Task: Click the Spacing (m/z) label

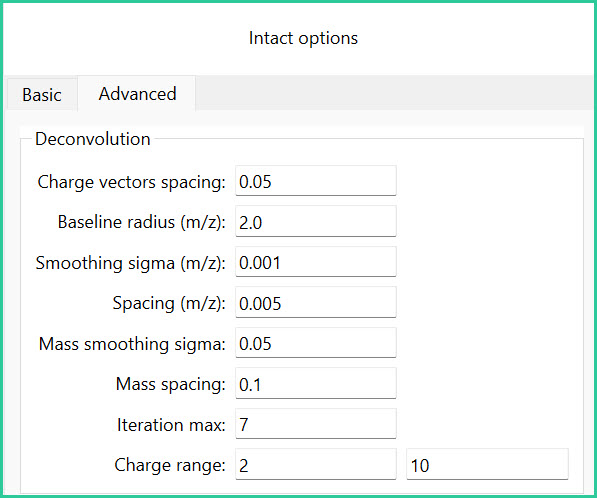Action: (169, 303)
